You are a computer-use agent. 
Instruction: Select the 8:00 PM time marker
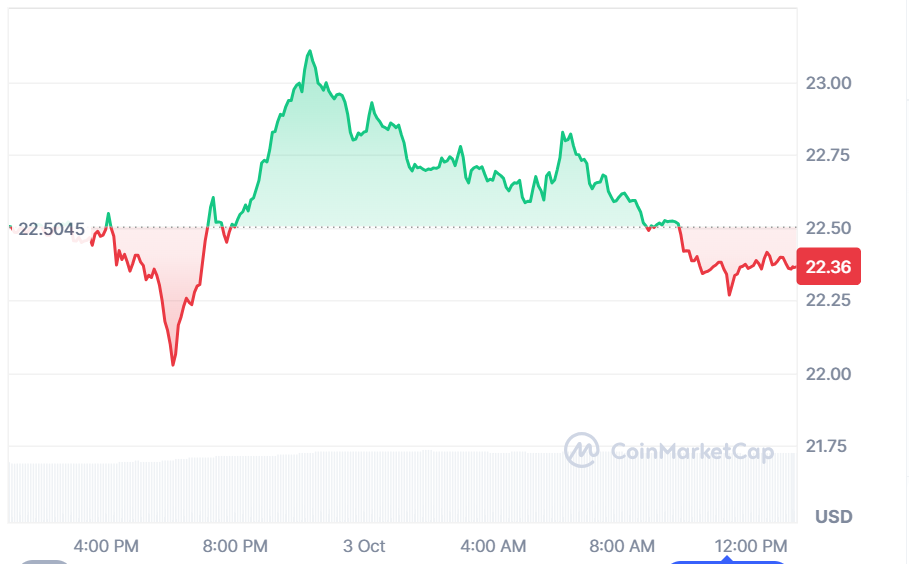point(235,546)
